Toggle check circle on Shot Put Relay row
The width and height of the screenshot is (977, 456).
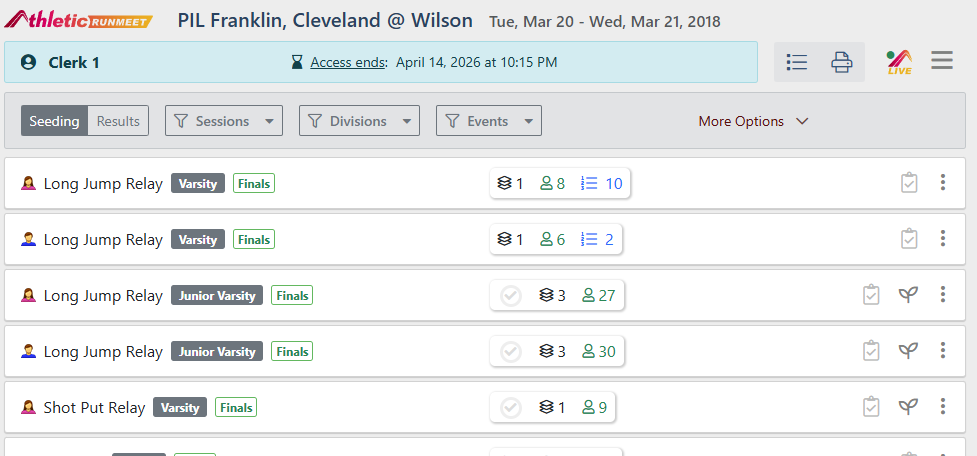511,407
